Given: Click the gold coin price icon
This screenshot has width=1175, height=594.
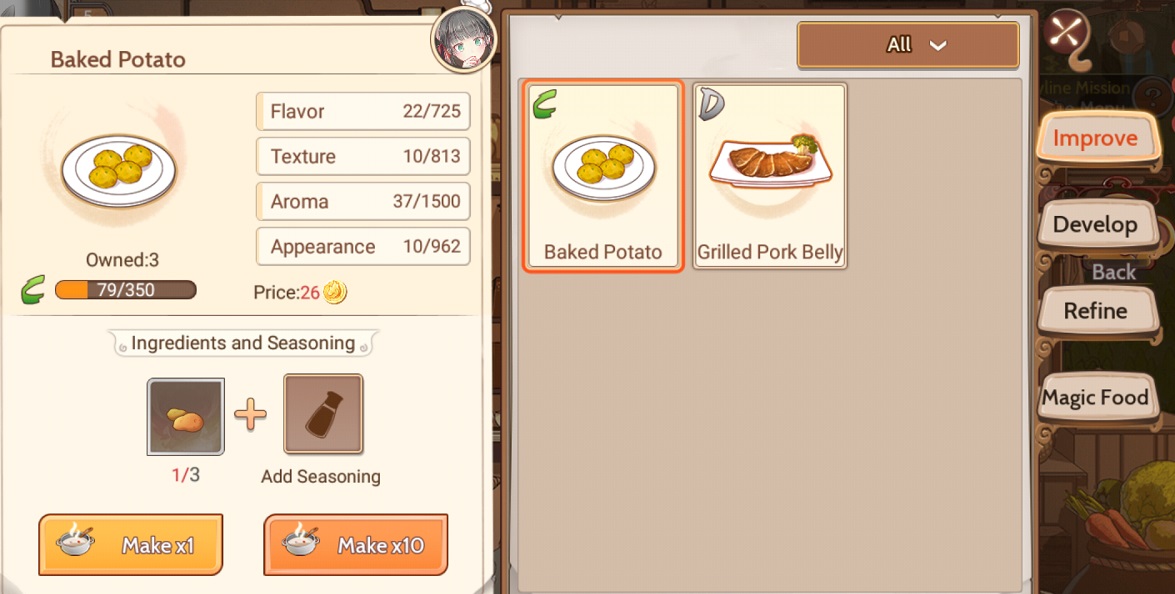Looking at the screenshot, I should coord(335,292).
